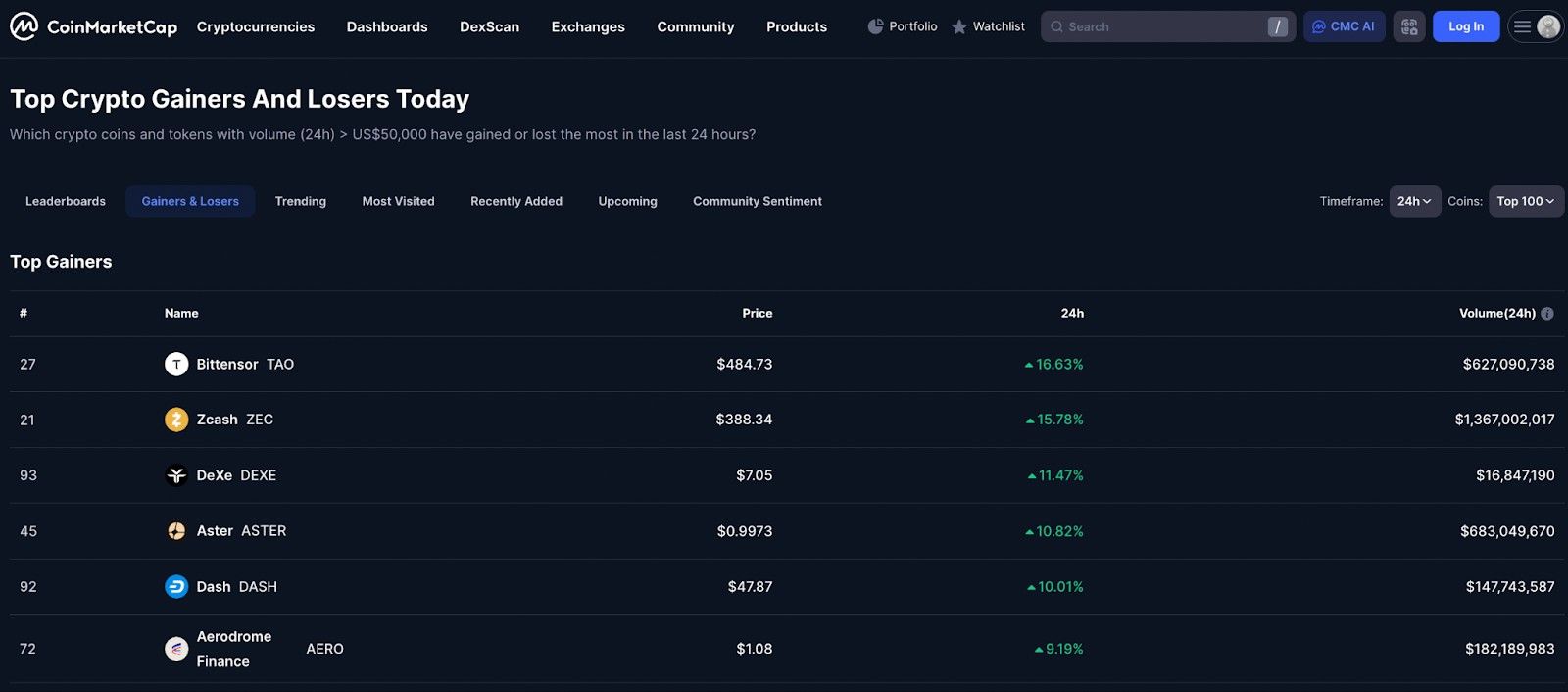
Task: Open Portfolio pie chart icon
Action: pos(875,26)
